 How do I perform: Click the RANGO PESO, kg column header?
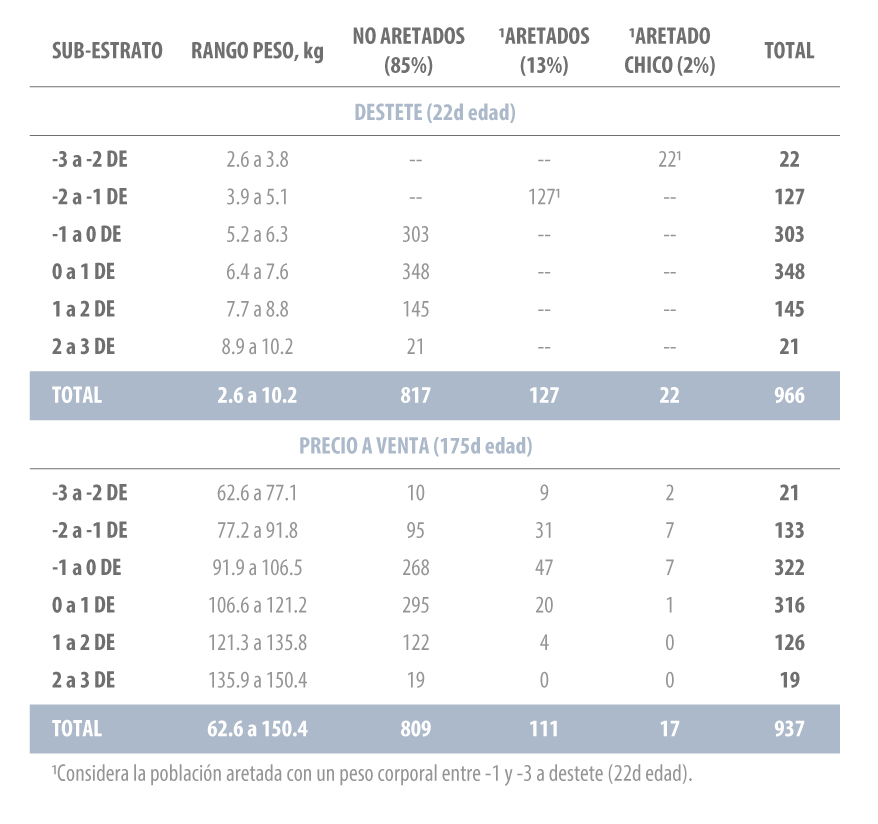pyautogui.click(x=257, y=52)
